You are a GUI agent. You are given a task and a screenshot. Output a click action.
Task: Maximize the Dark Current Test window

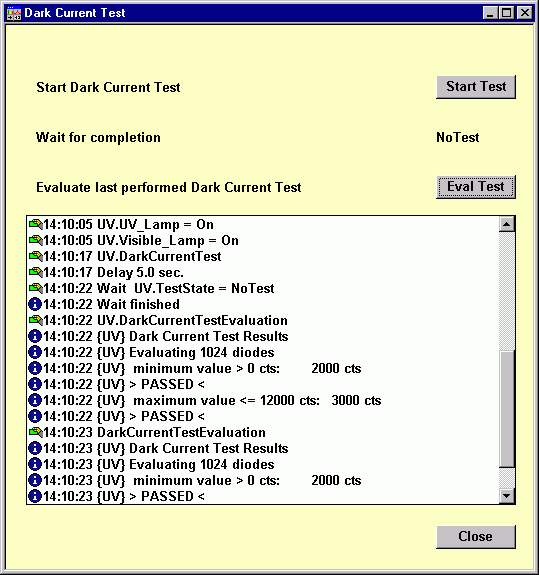tap(507, 13)
